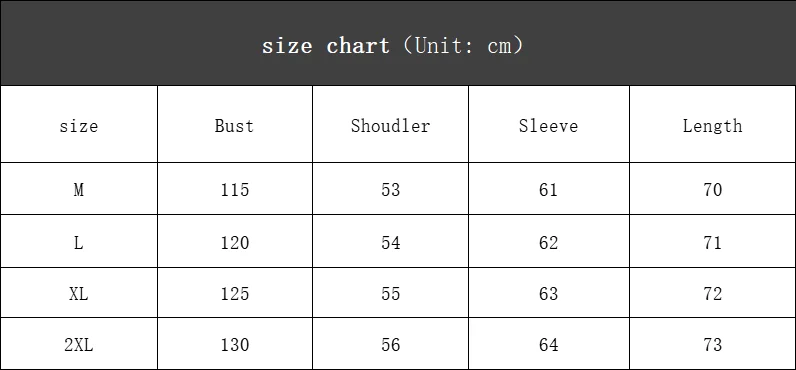Click the 'L' size row label

click(79, 243)
